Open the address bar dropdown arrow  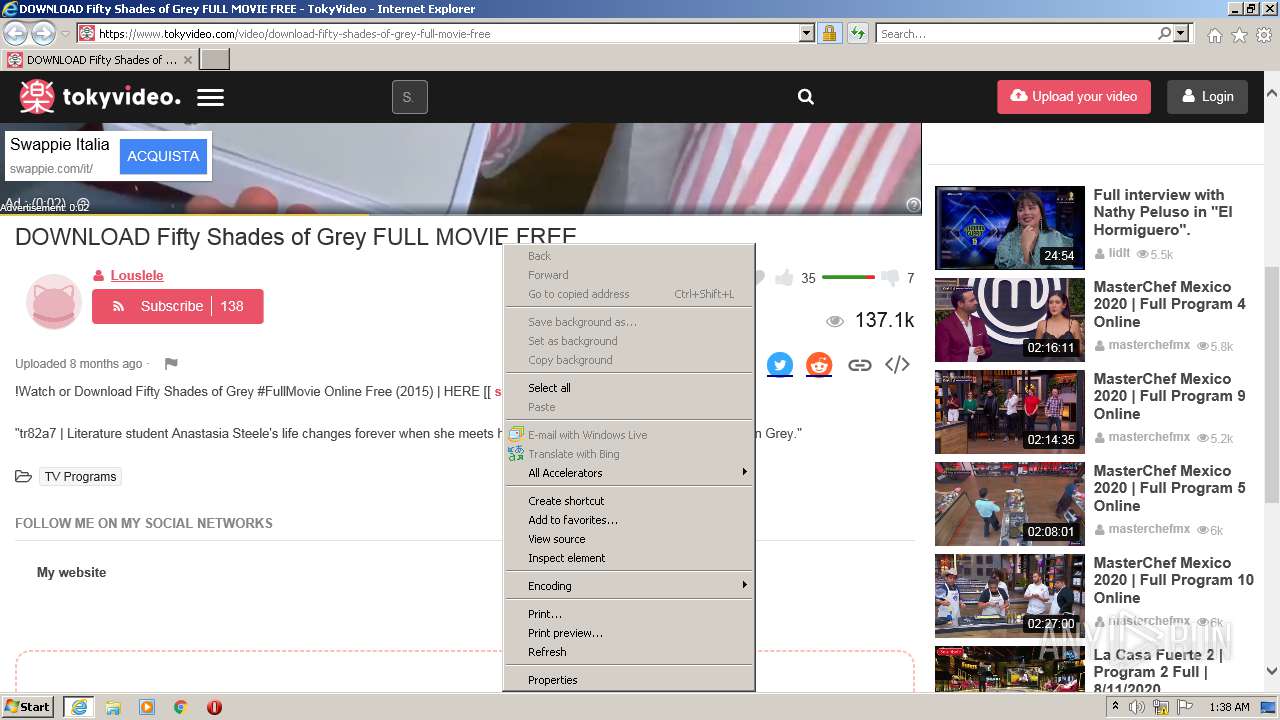pos(807,34)
